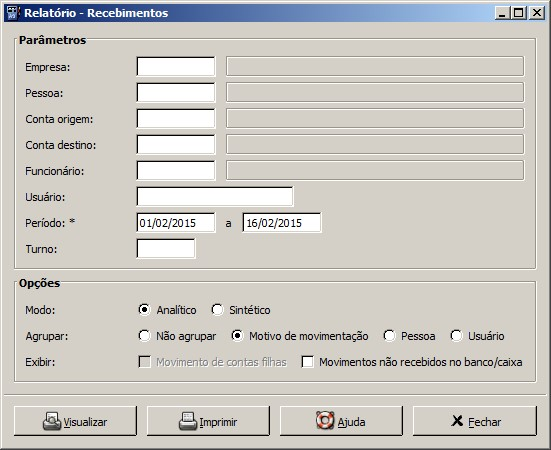Click the Conta origem code field
The height and width of the screenshot is (450, 551).
click(176, 118)
